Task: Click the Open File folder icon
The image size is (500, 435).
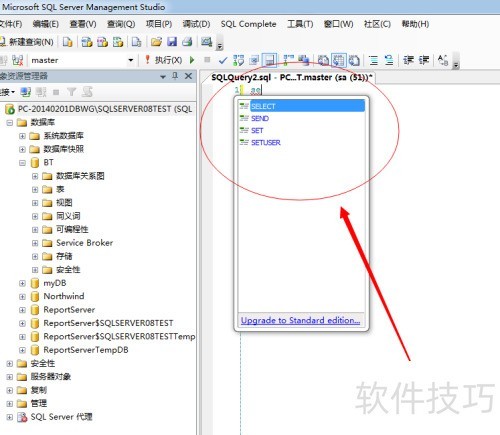Action: coord(156,42)
